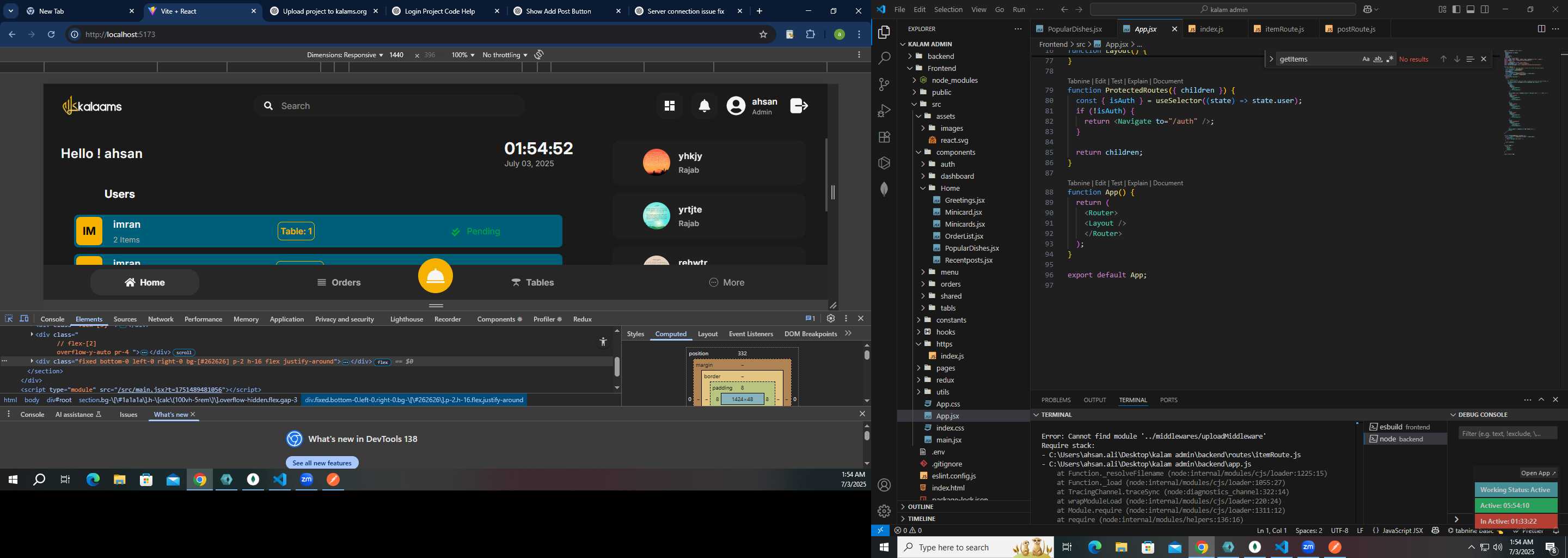Toggle Use Regular Expression in find widget
This screenshot has width=1568, height=558.
pos(1389,59)
